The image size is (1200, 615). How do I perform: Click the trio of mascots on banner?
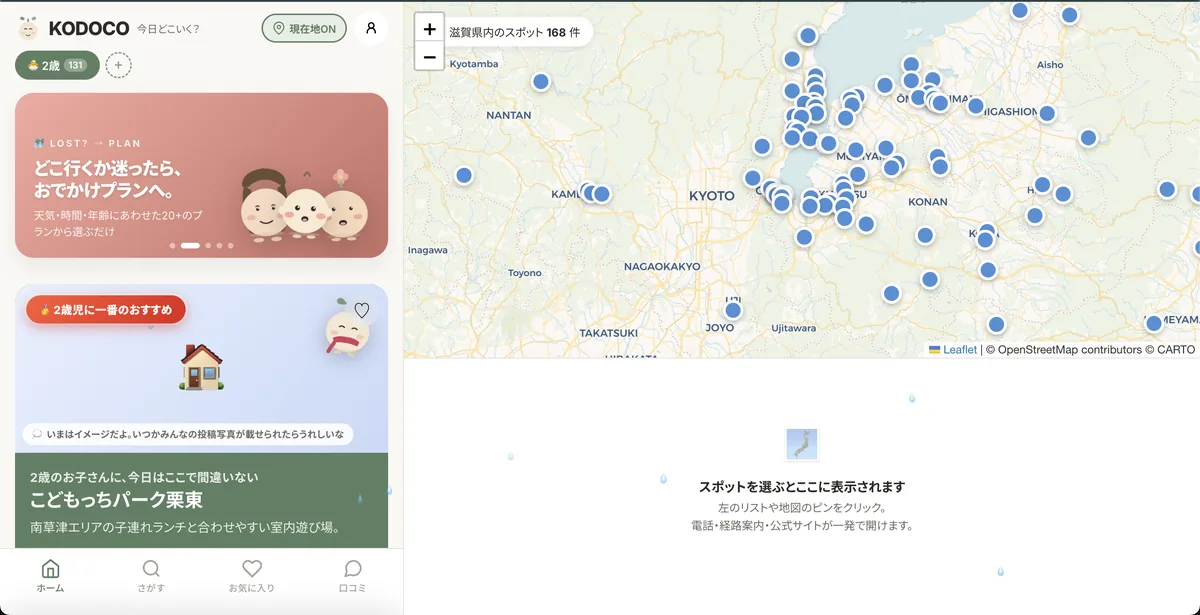(x=305, y=206)
